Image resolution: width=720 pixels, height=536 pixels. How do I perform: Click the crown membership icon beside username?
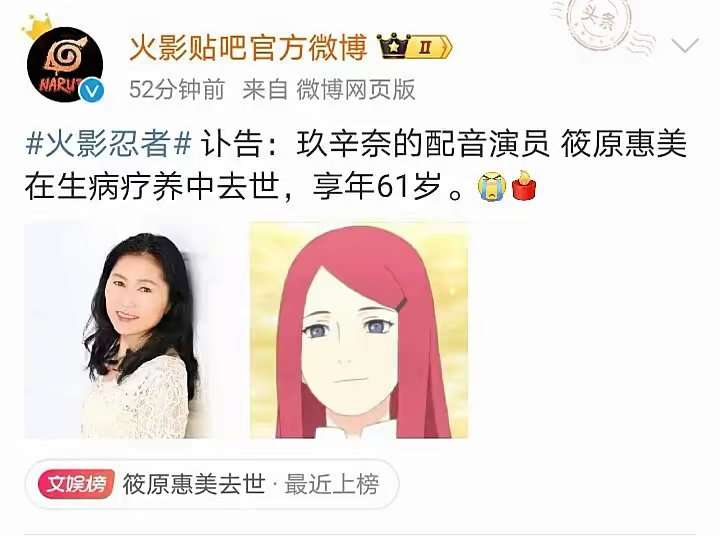coord(393,46)
